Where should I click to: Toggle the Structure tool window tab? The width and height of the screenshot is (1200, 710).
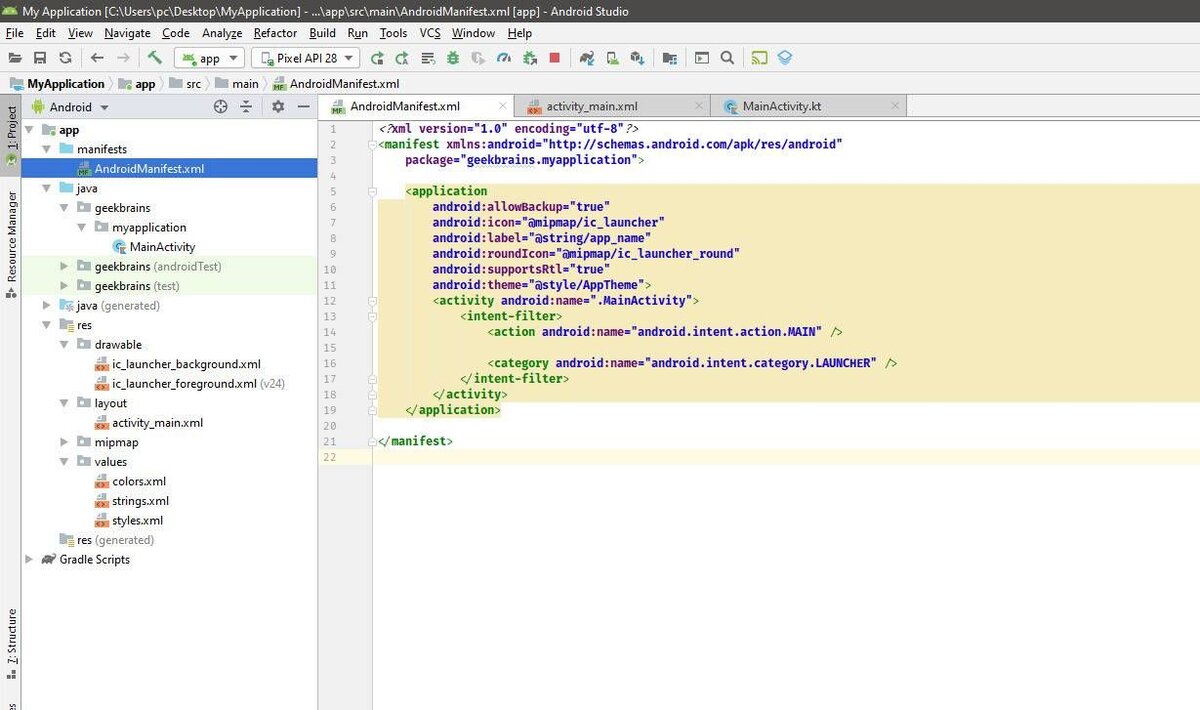coord(11,636)
